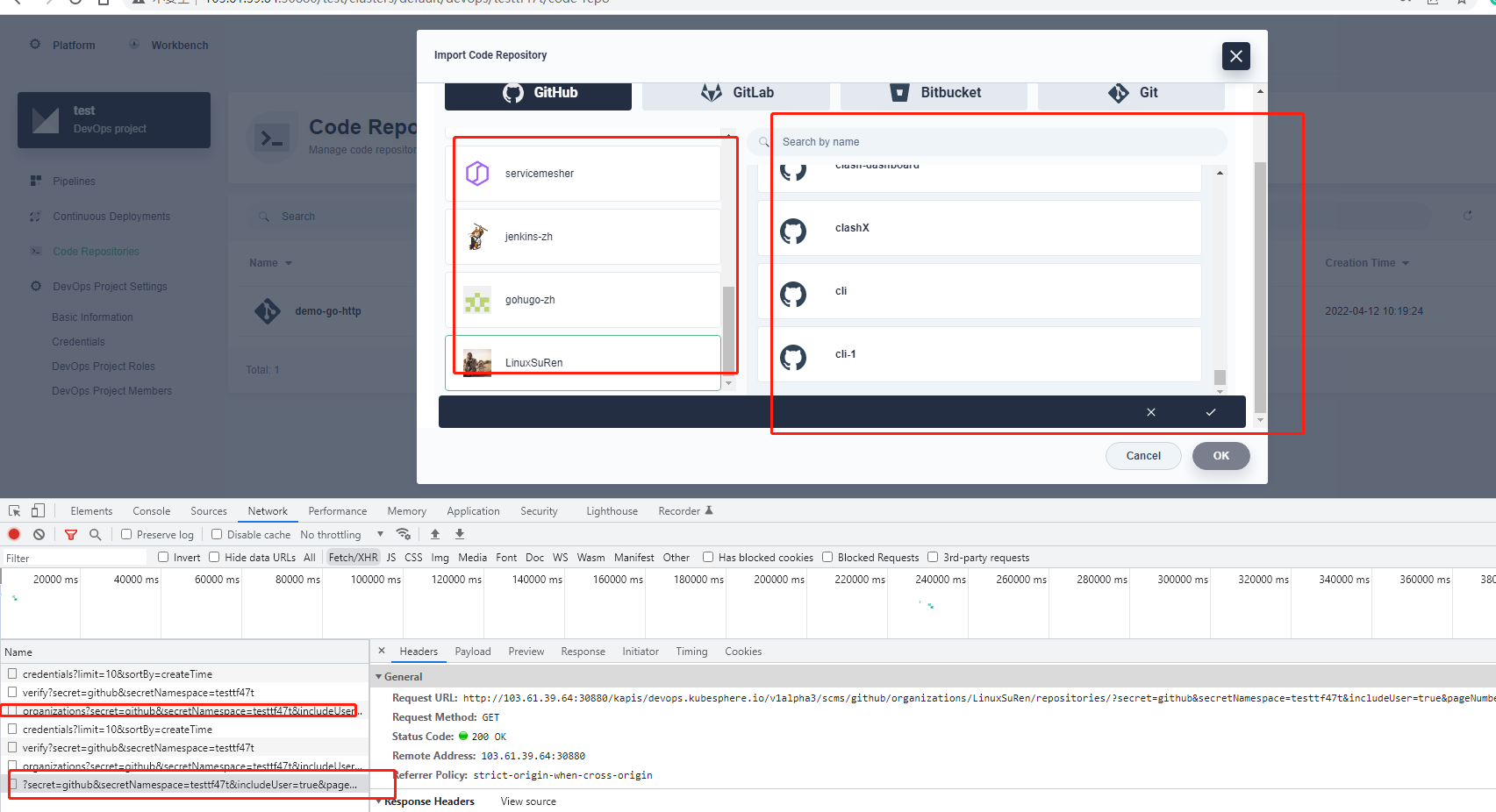Image resolution: width=1496 pixels, height=812 pixels.
Task: Select the inspect element tool in DevTools
Action: 14,509
